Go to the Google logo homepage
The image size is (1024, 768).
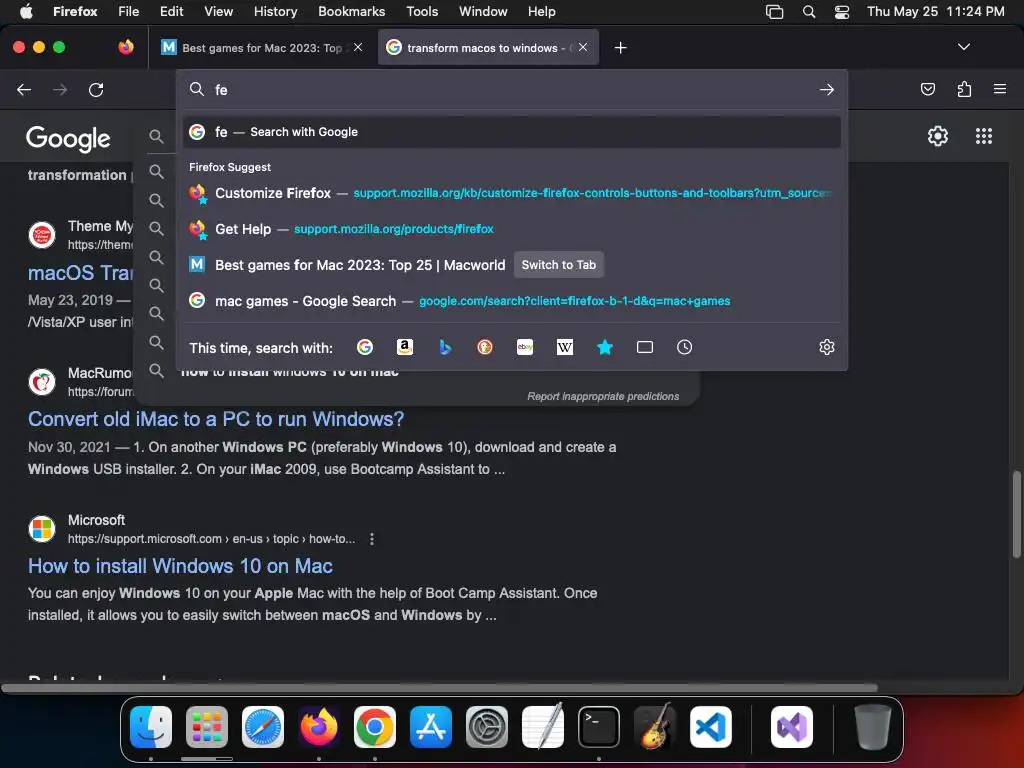click(x=68, y=138)
